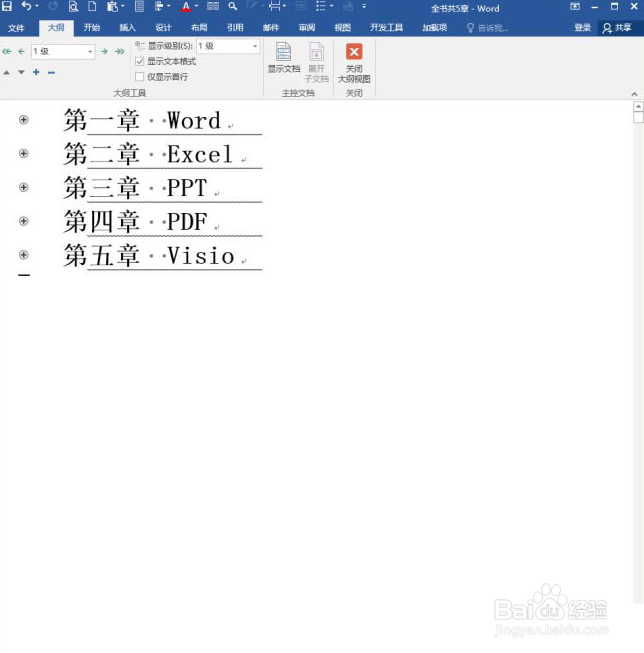Viewport: 644px width, 653px height.
Task: Click the bullet list icon in quick access toolbar
Action: [x=321, y=6]
